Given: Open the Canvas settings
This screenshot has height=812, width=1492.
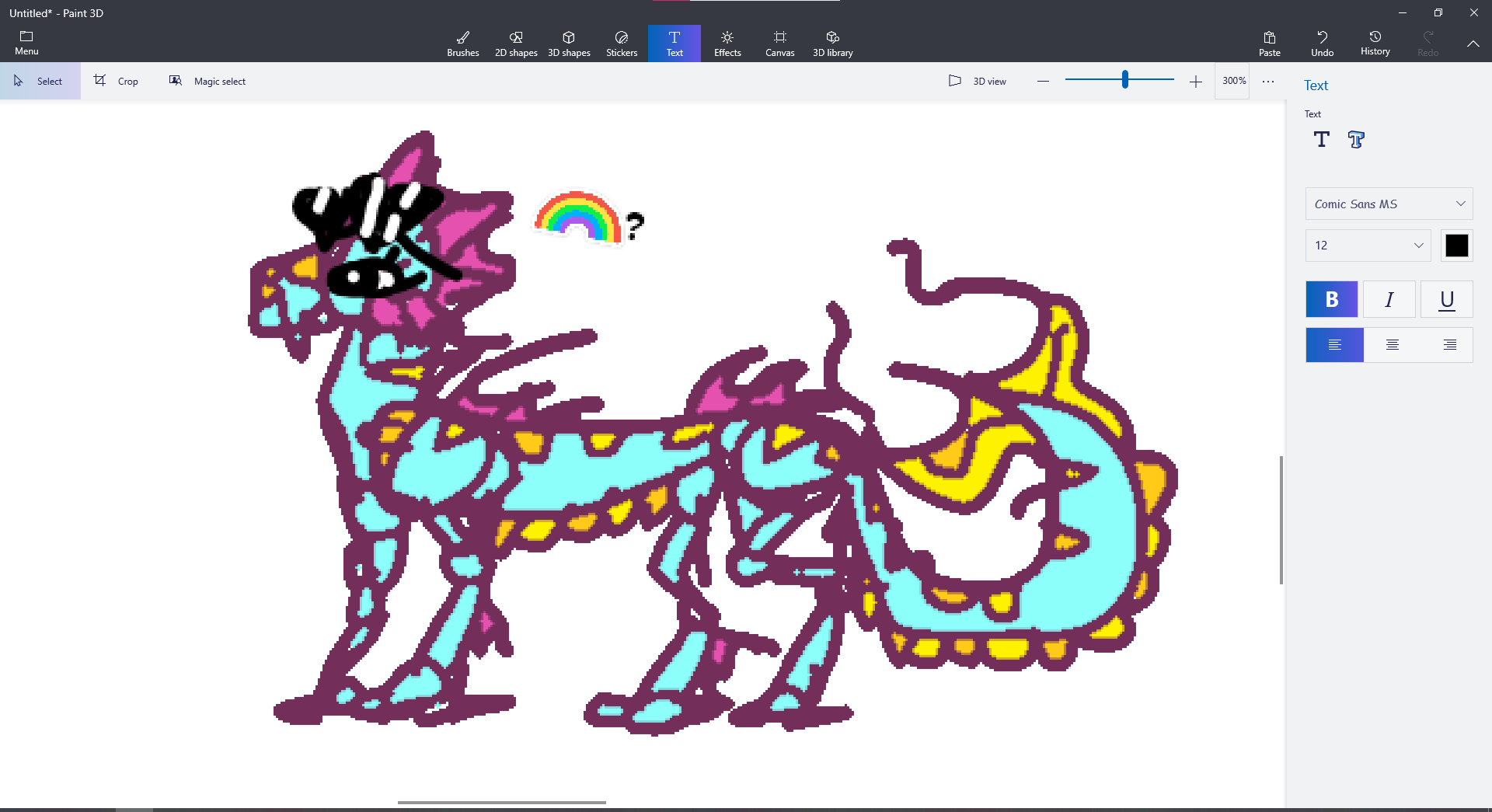Looking at the screenshot, I should click(779, 43).
